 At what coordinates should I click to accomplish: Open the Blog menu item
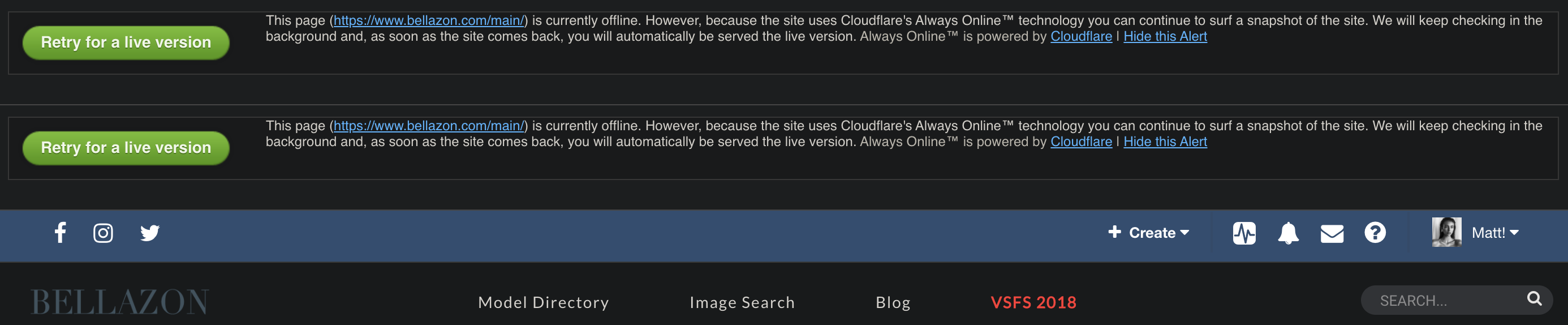click(893, 302)
